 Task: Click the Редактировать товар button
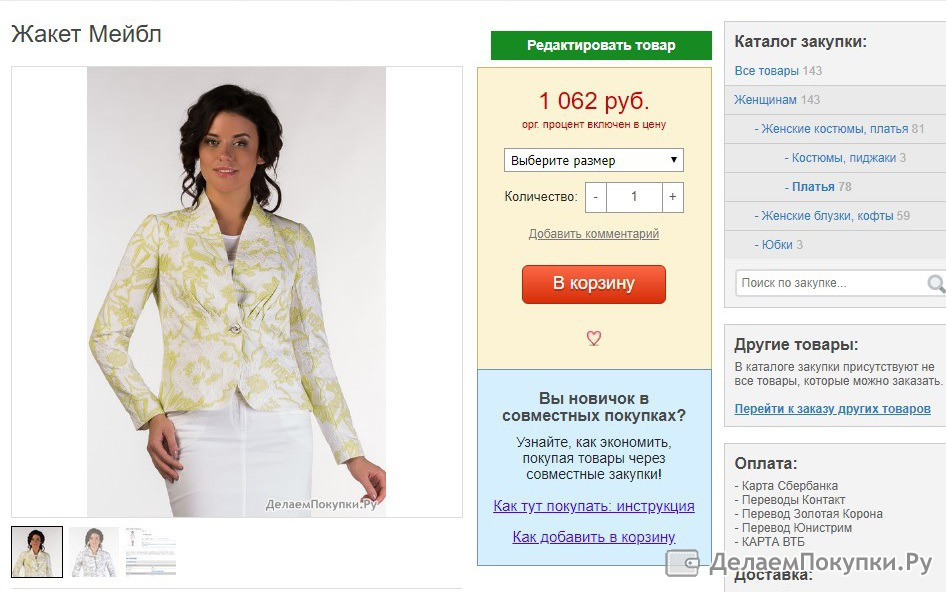click(x=601, y=45)
